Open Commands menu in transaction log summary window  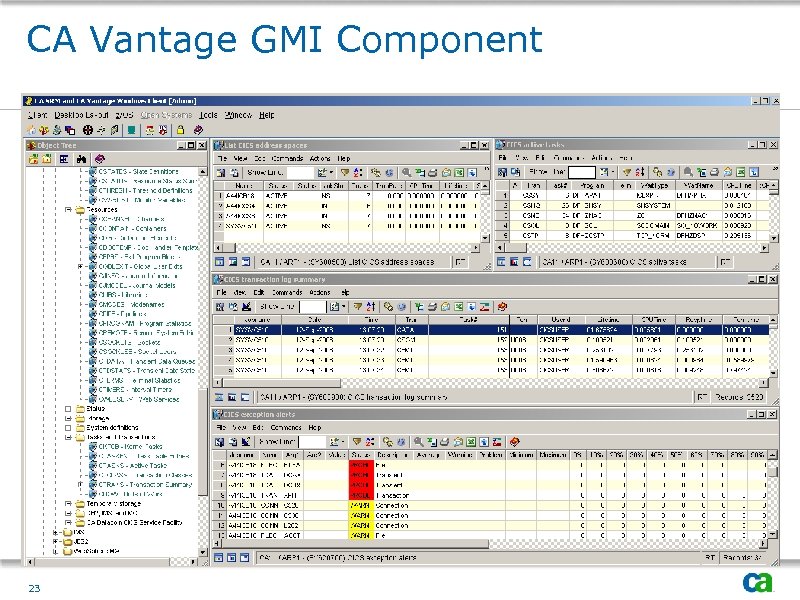click(x=287, y=292)
